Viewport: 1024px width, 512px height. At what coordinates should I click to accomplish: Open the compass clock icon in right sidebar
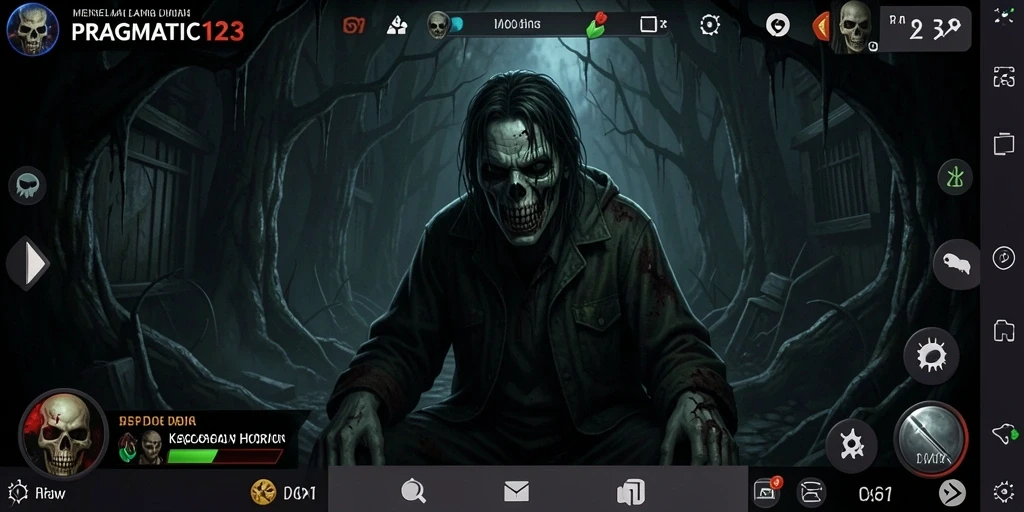[x=1004, y=258]
